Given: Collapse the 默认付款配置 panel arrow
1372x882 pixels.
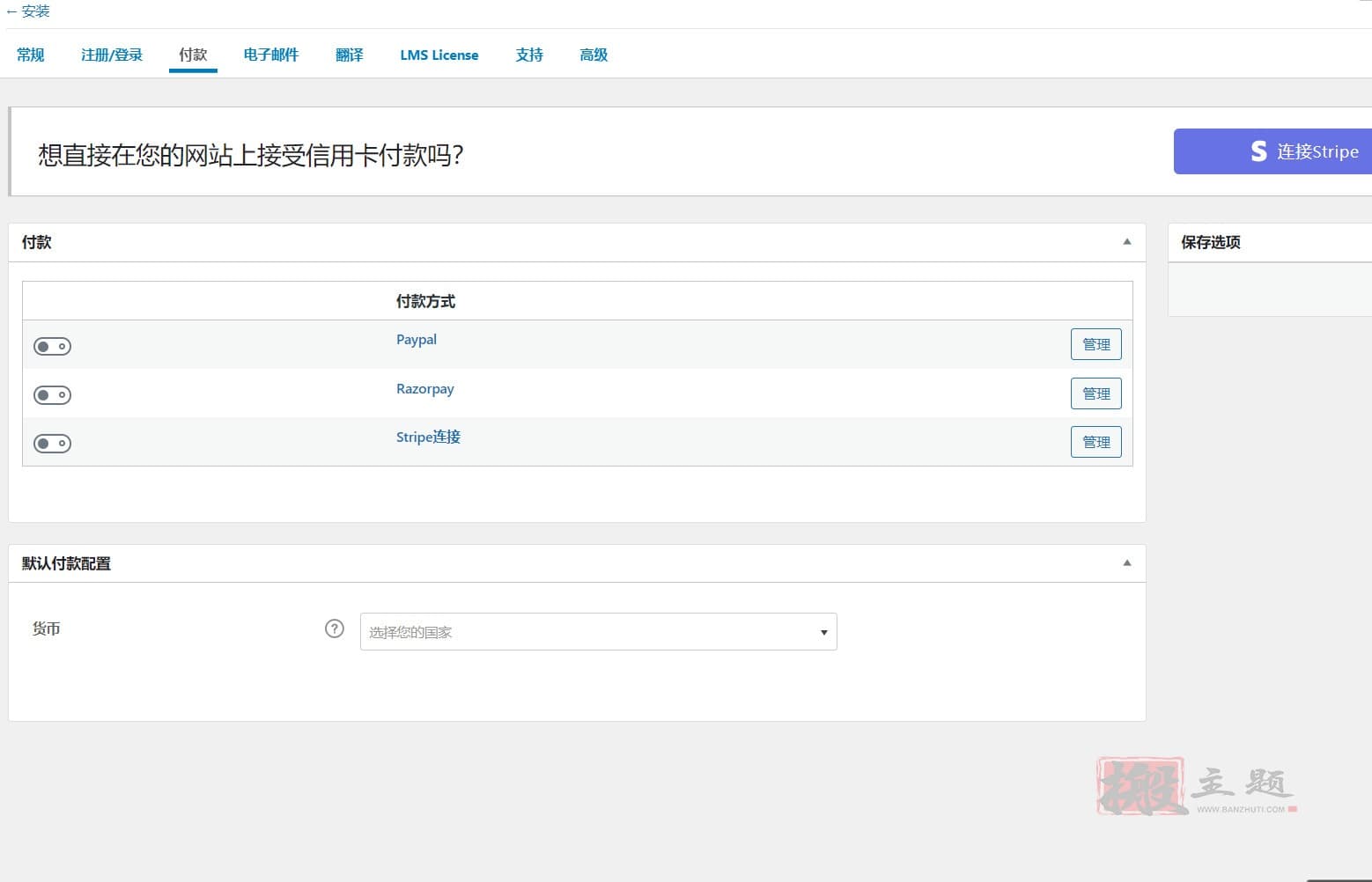Looking at the screenshot, I should point(1127,563).
